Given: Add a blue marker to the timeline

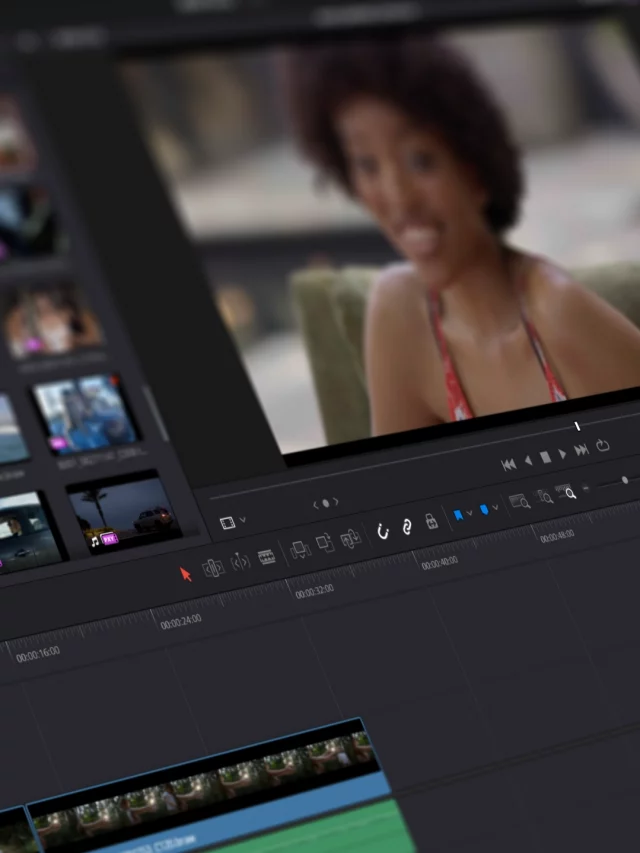Looking at the screenshot, I should pos(484,510).
